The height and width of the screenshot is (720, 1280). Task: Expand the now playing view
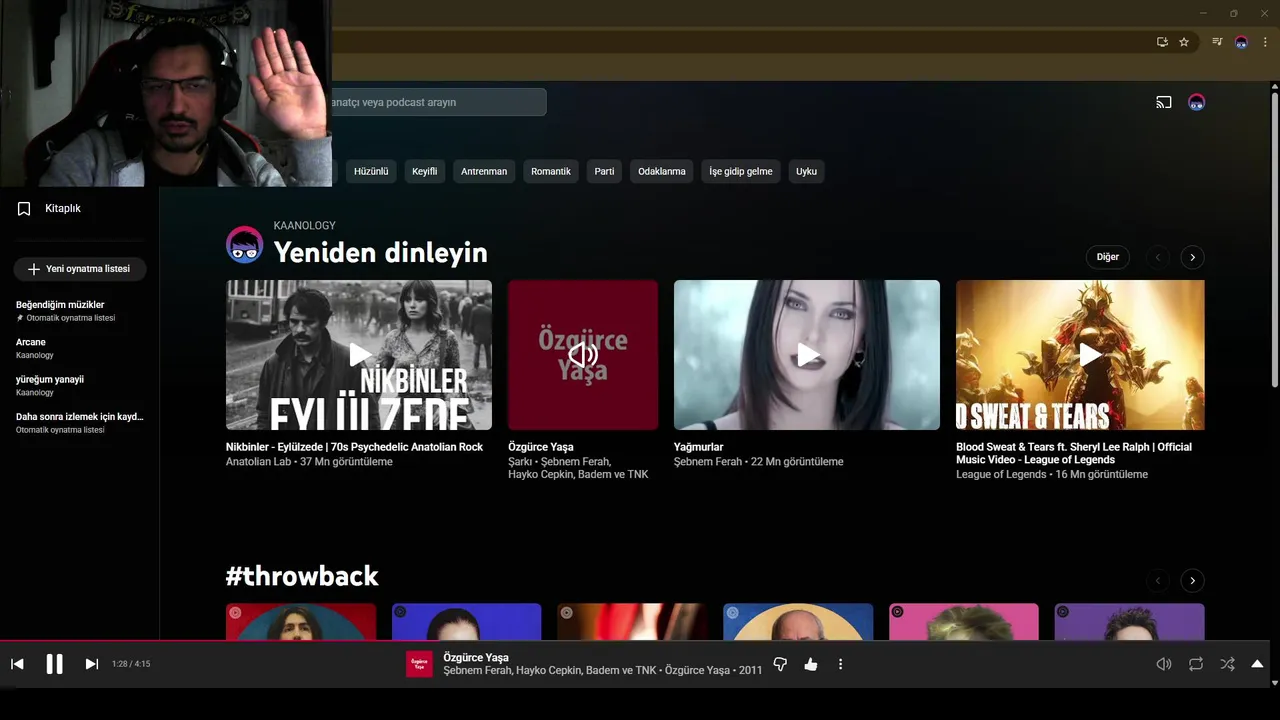[x=1257, y=664]
